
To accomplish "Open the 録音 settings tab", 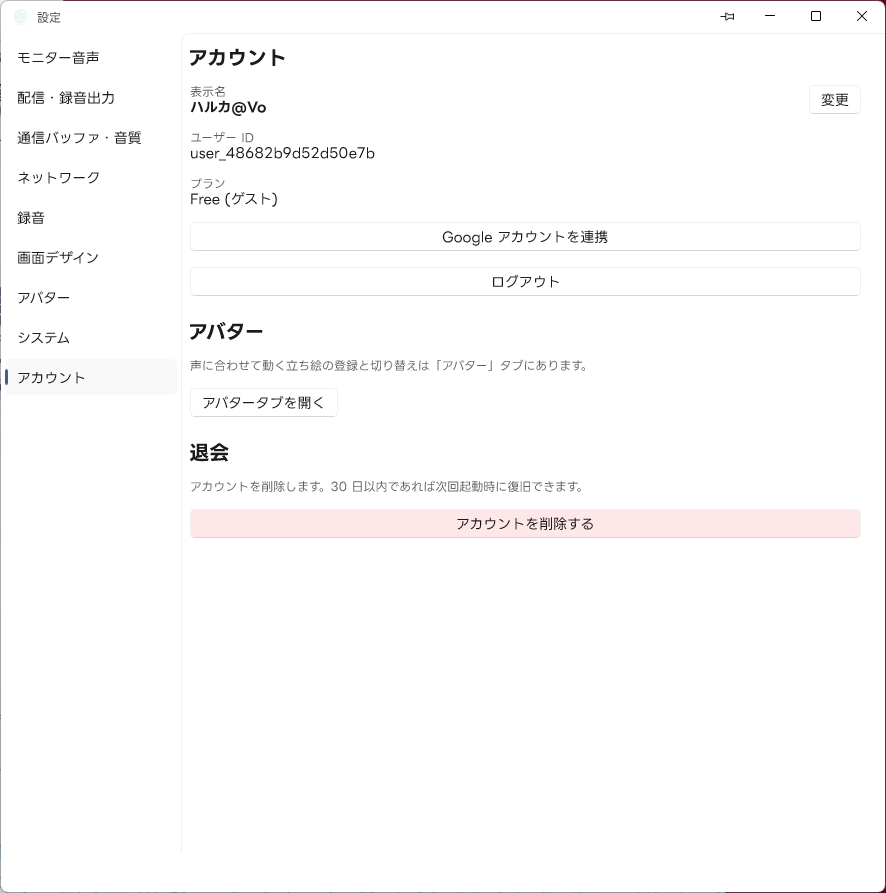I will 91,218.
